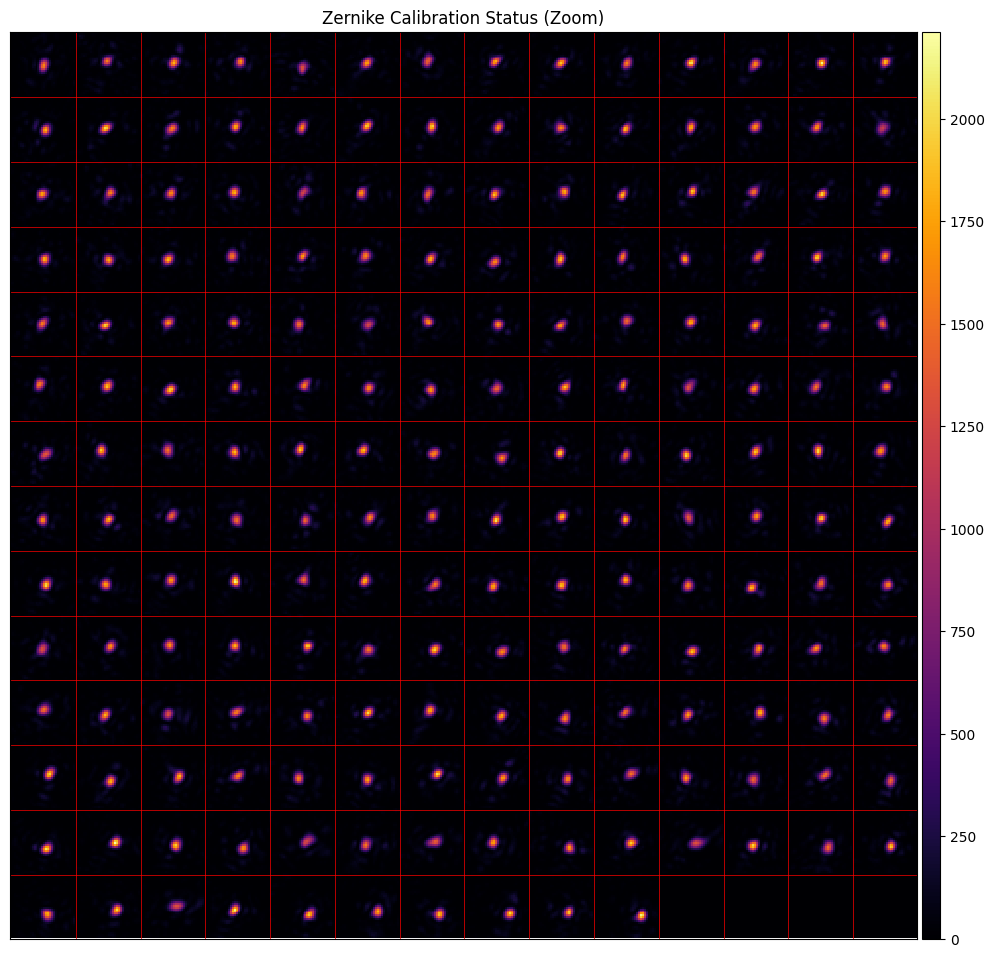The height and width of the screenshot is (957, 994).
Task: Click the colorbar tick label 1000
Action: [x=967, y=530]
